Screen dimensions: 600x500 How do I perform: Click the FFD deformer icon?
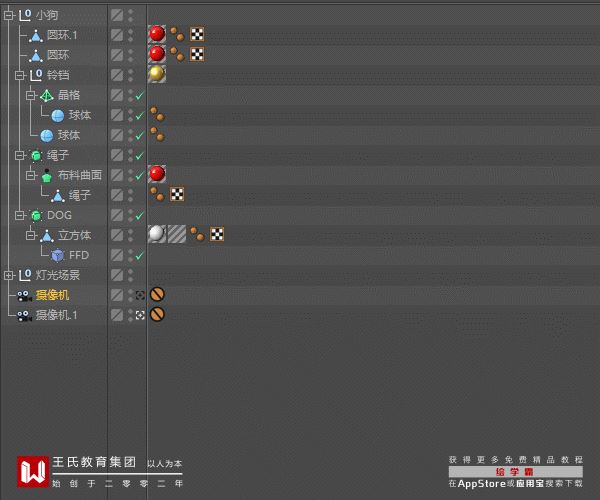click(x=58, y=255)
